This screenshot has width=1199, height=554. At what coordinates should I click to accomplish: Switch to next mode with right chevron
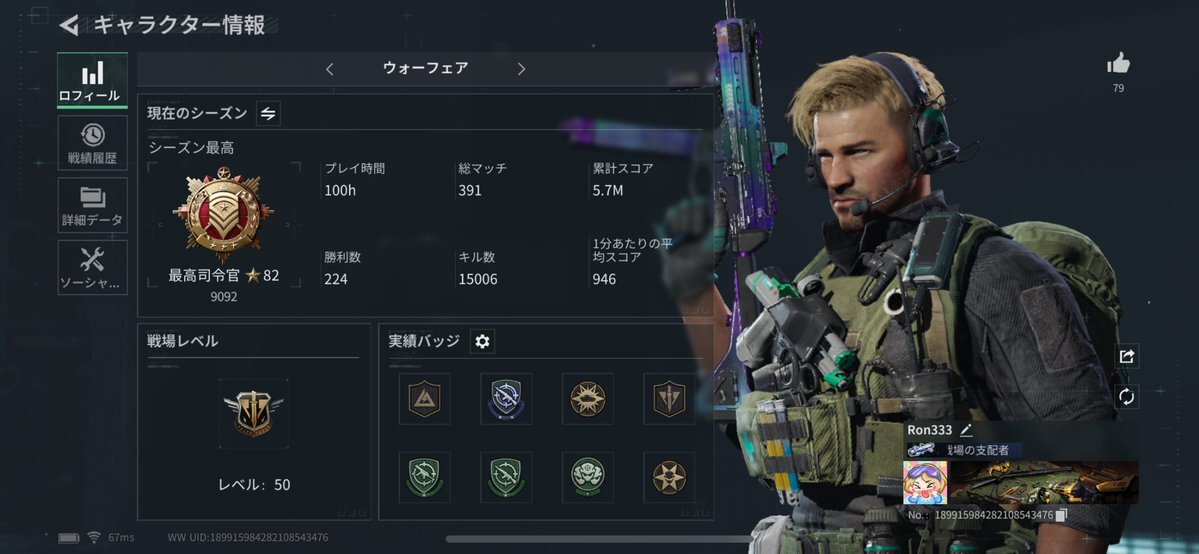tap(522, 69)
